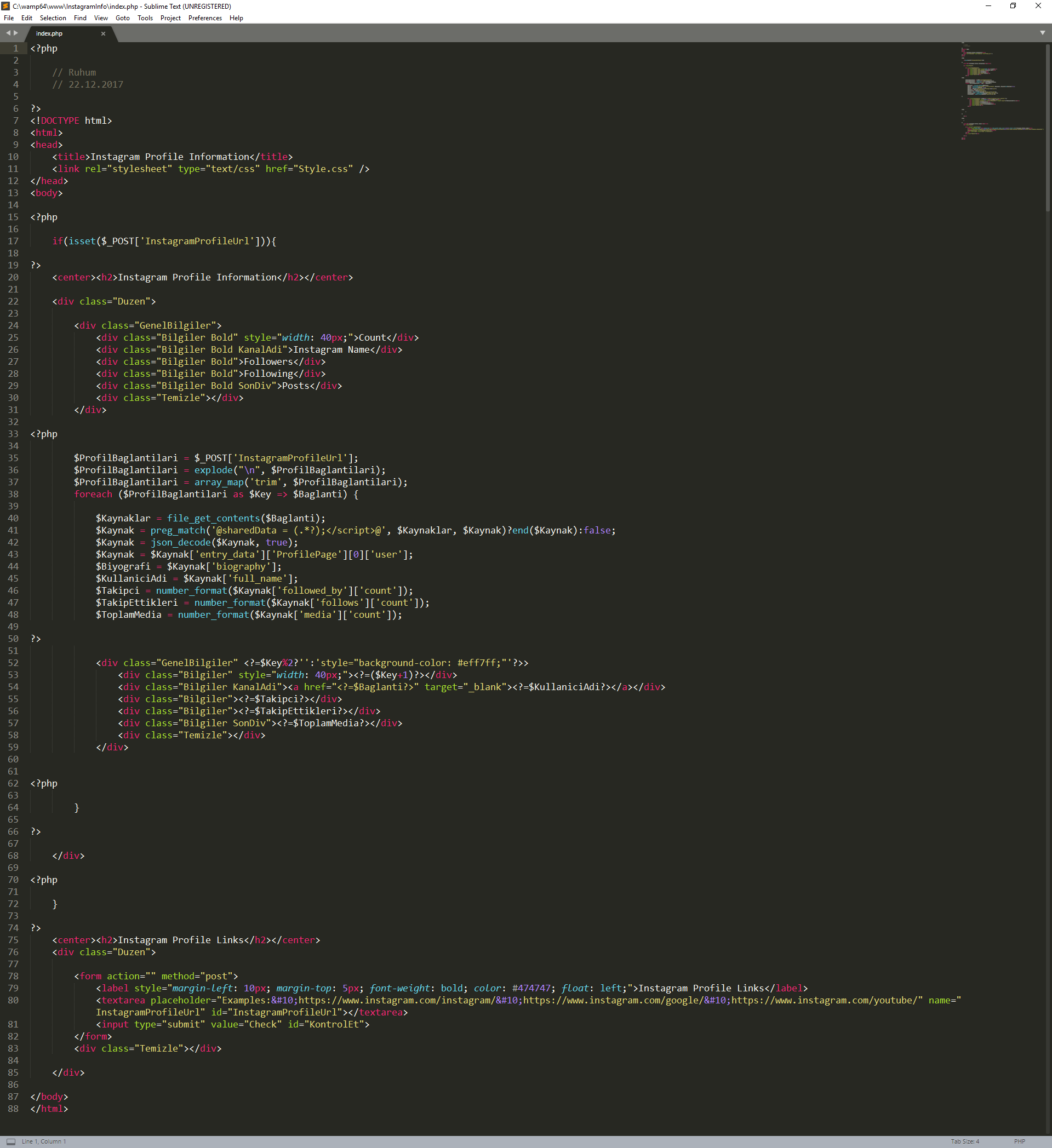
Task: Open the Help menu
Action: coord(236,18)
